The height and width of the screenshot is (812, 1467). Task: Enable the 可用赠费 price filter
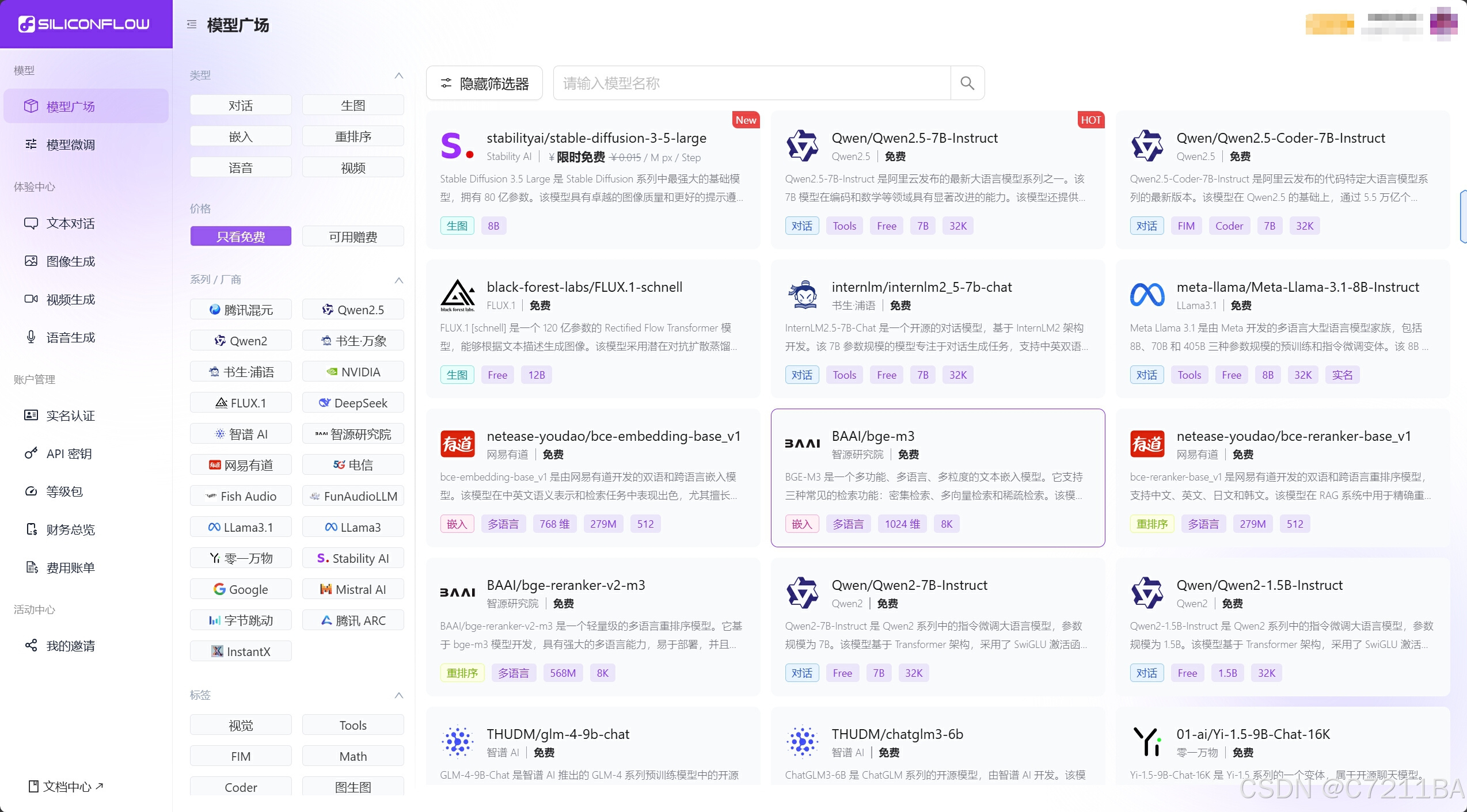click(x=353, y=237)
